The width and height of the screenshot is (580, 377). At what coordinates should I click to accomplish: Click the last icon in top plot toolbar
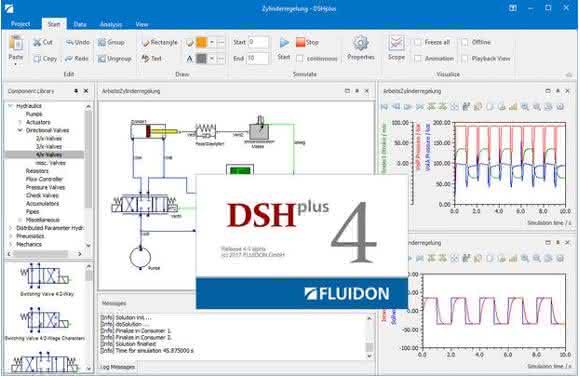point(560,107)
